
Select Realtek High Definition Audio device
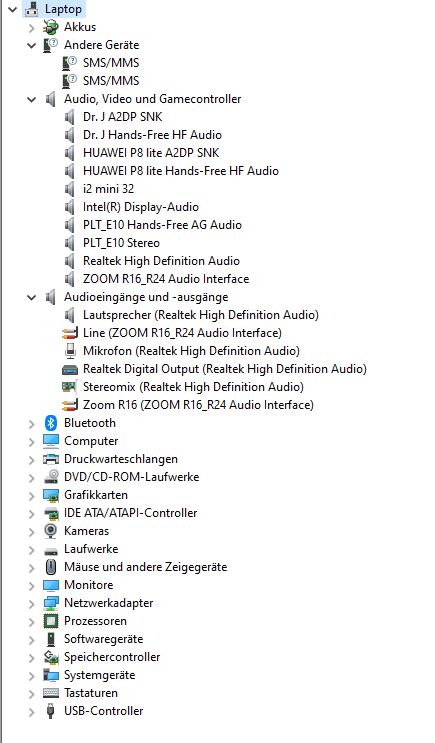click(161, 261)
